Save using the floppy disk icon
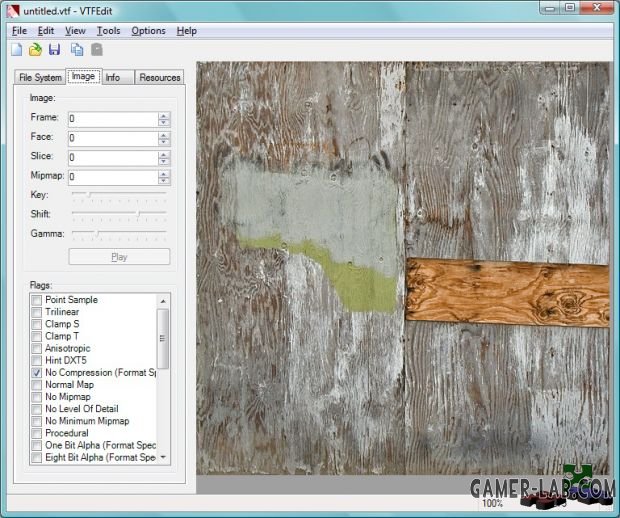 pyautogui.click(x=55, y=50)
